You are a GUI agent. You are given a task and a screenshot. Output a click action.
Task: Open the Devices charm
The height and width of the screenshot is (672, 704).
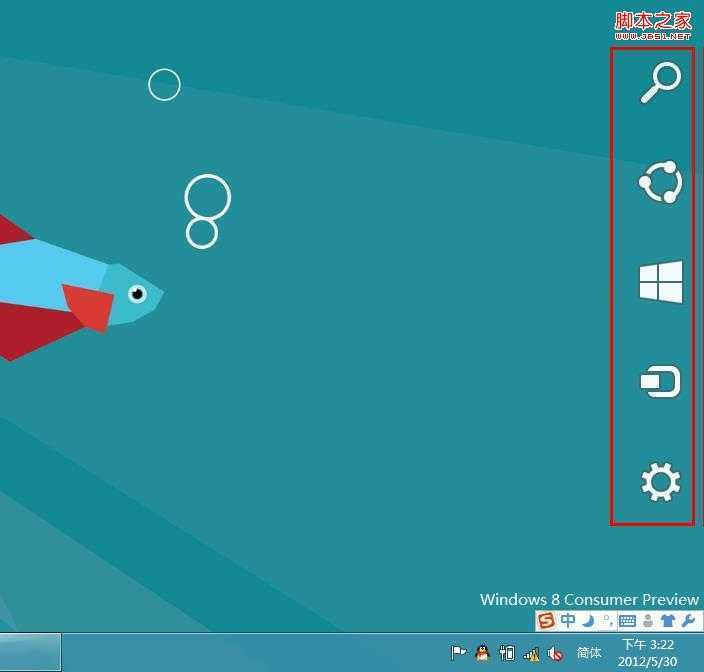[x=660, y=382]
